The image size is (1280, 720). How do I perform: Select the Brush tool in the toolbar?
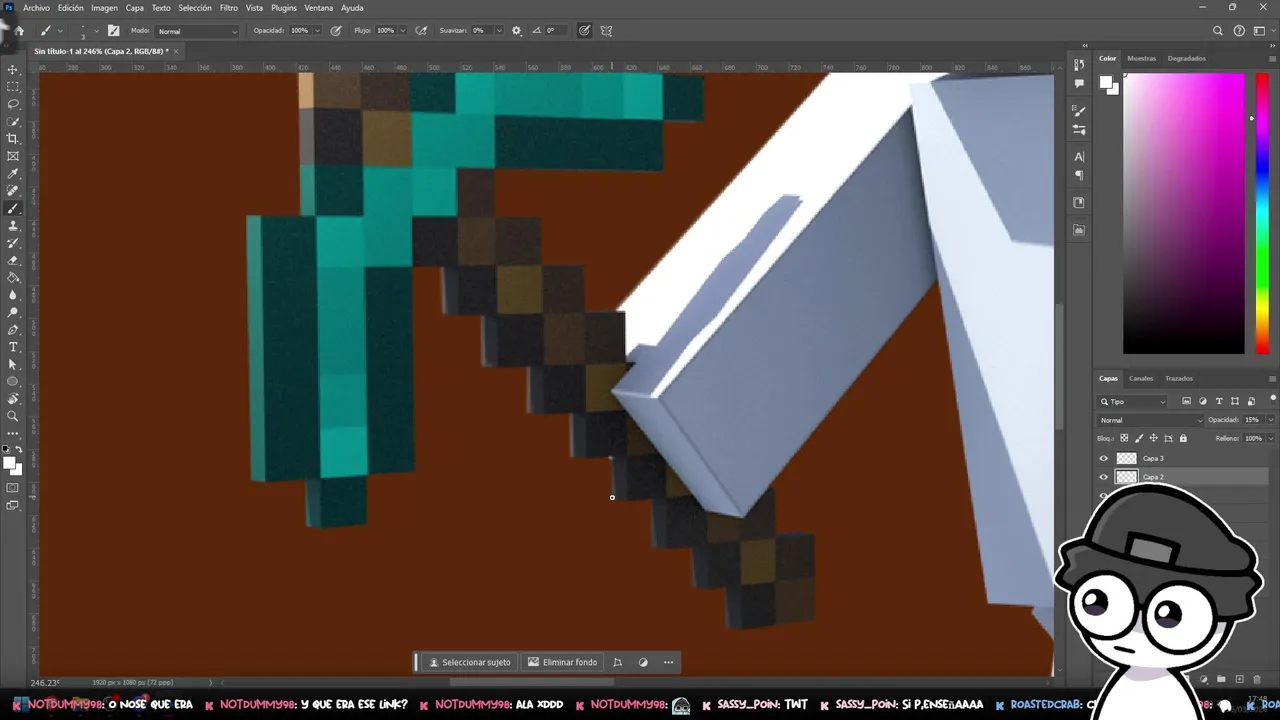click(13, 209)
